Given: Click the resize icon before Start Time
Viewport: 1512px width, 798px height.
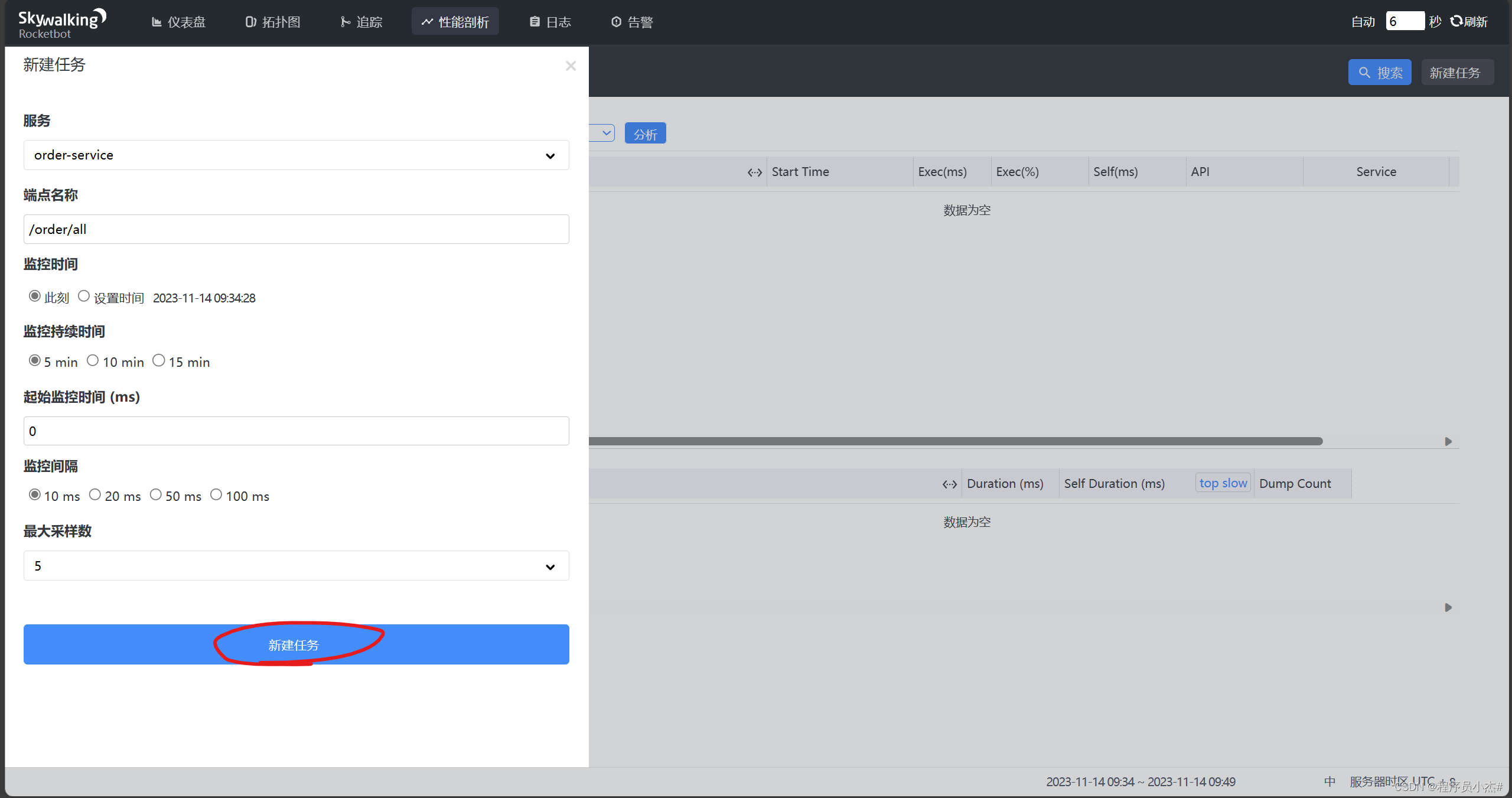Looking at the screenshot, I should coord(755,172).
